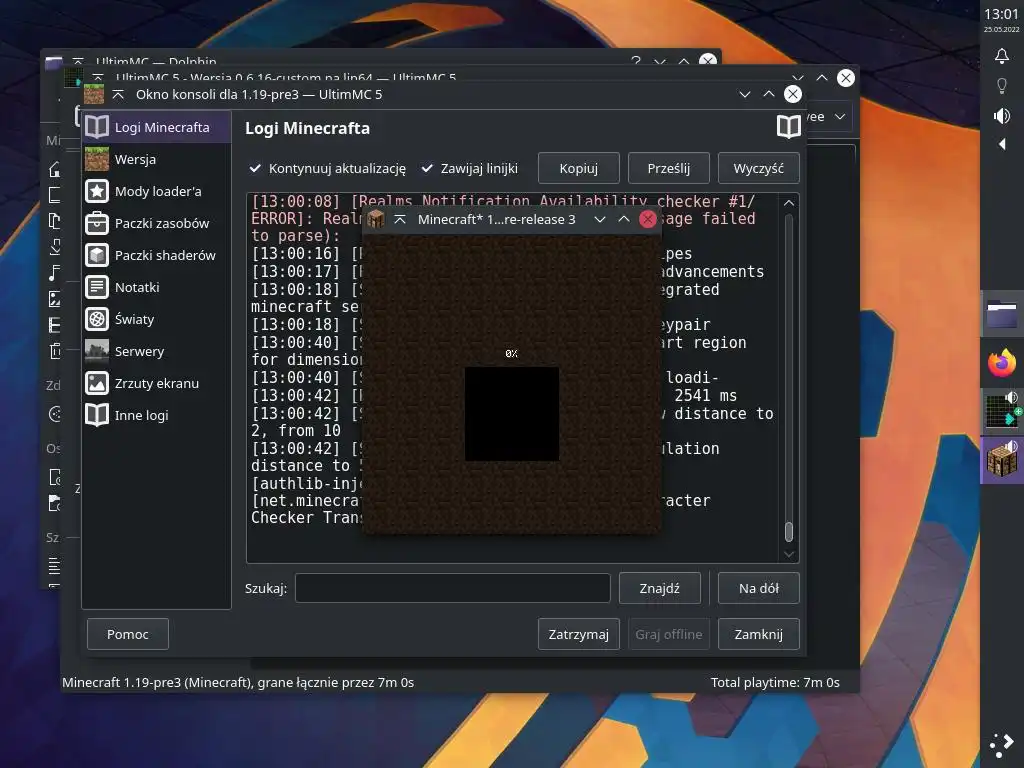1024x768 pixels.
Task: Click the Pomoc button
Action: pos(128,634)
